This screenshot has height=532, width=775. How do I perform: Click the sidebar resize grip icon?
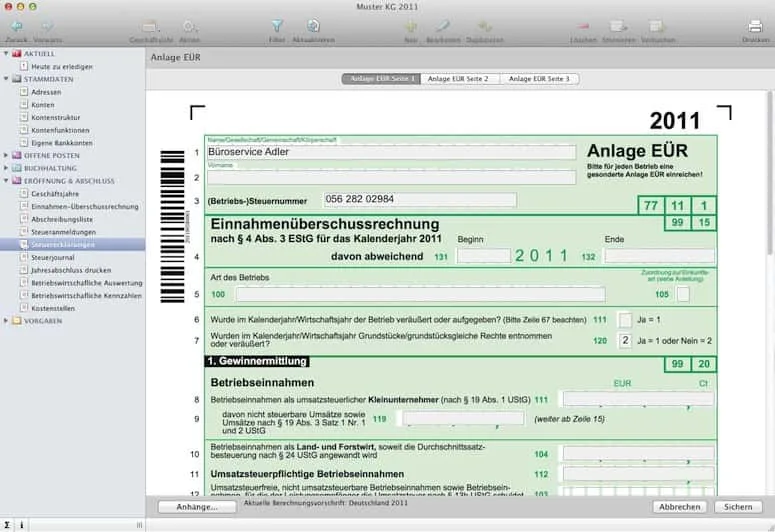[x=139, y=525]
